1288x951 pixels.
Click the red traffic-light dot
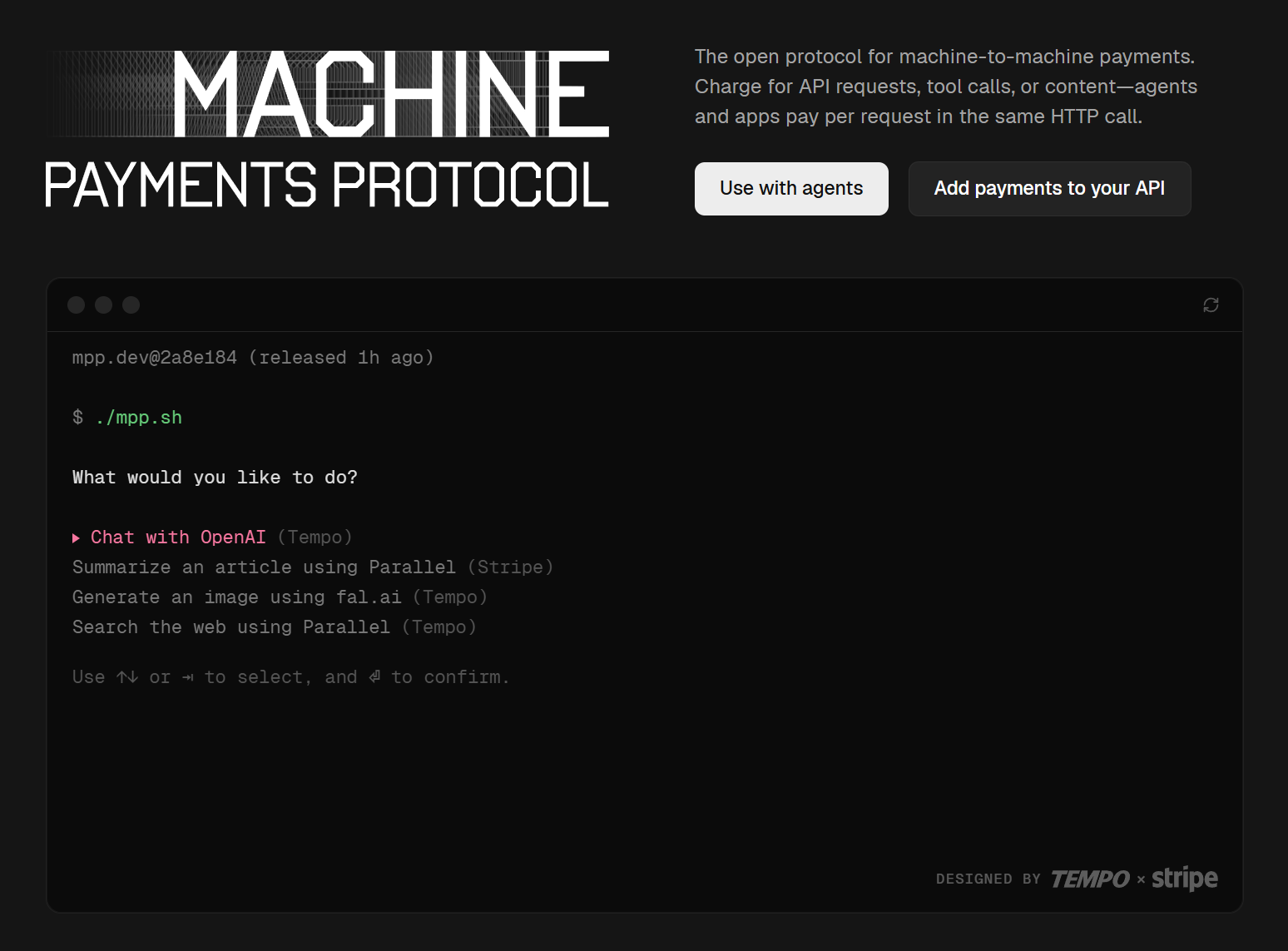pos(77,305)
